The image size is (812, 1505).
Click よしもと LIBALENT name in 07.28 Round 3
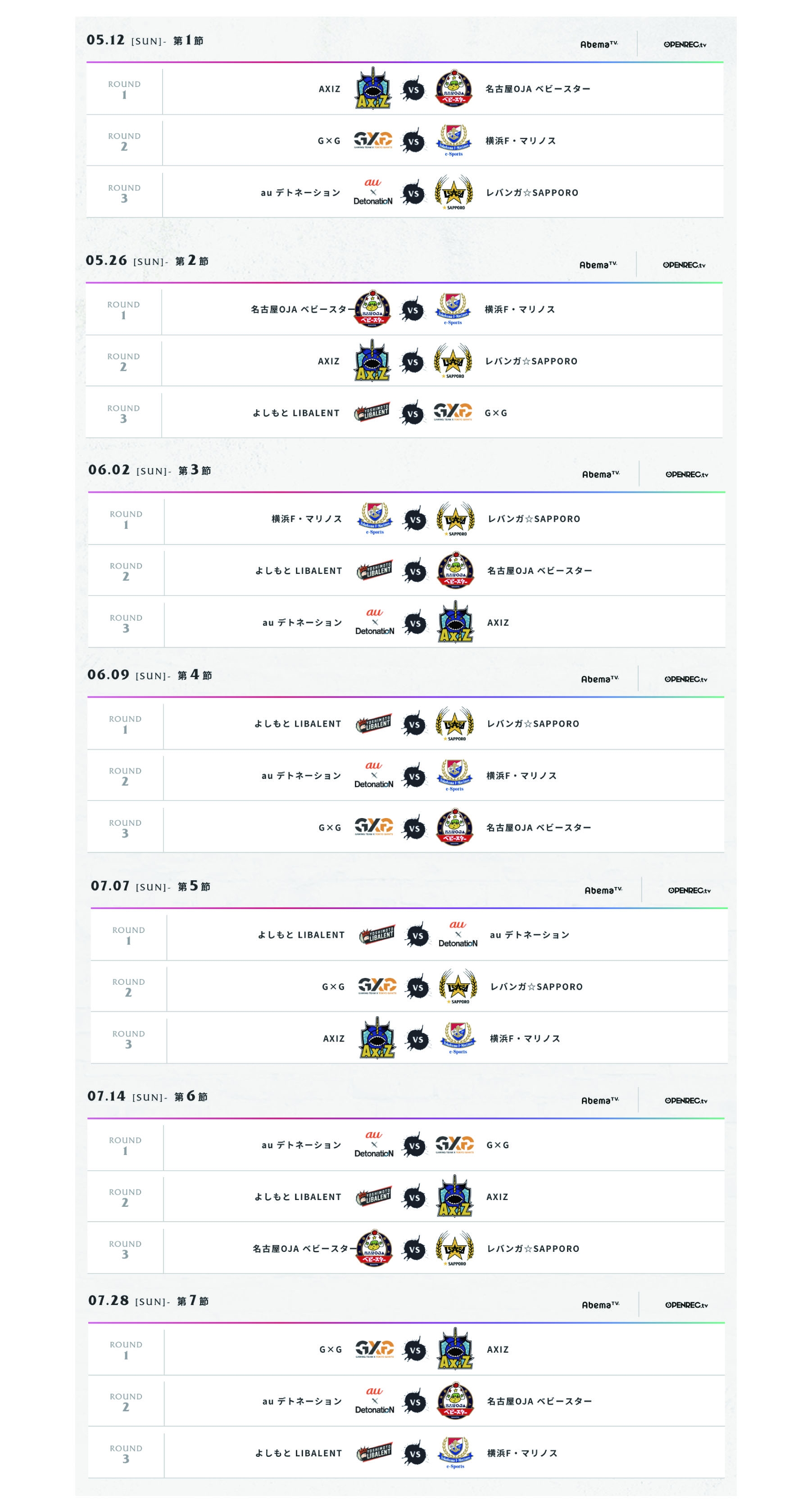click(x=299, y=1453)
